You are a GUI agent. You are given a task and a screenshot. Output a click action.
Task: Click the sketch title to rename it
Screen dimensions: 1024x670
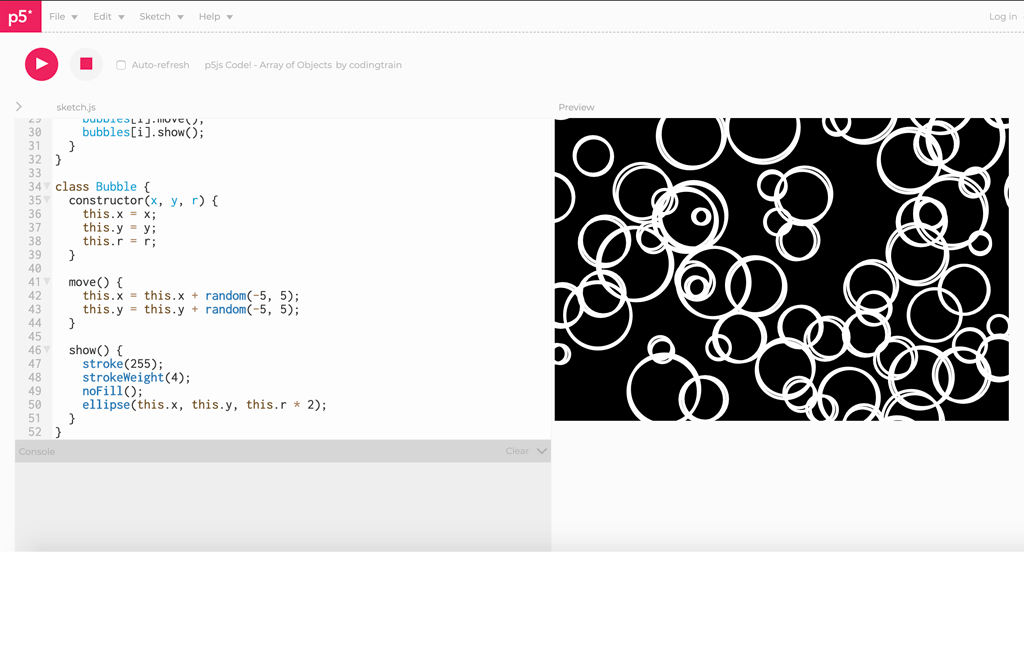268,65
